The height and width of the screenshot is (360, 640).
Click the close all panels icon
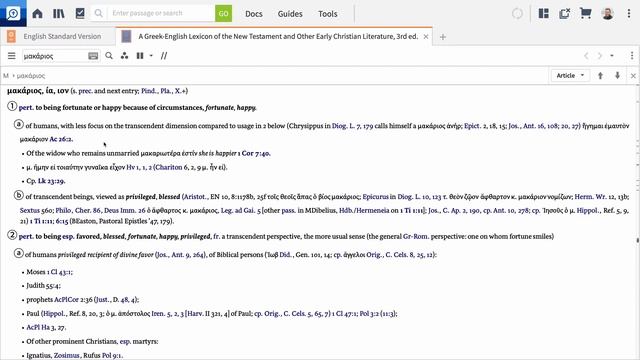pyautogui.click(x=564, y=13)
